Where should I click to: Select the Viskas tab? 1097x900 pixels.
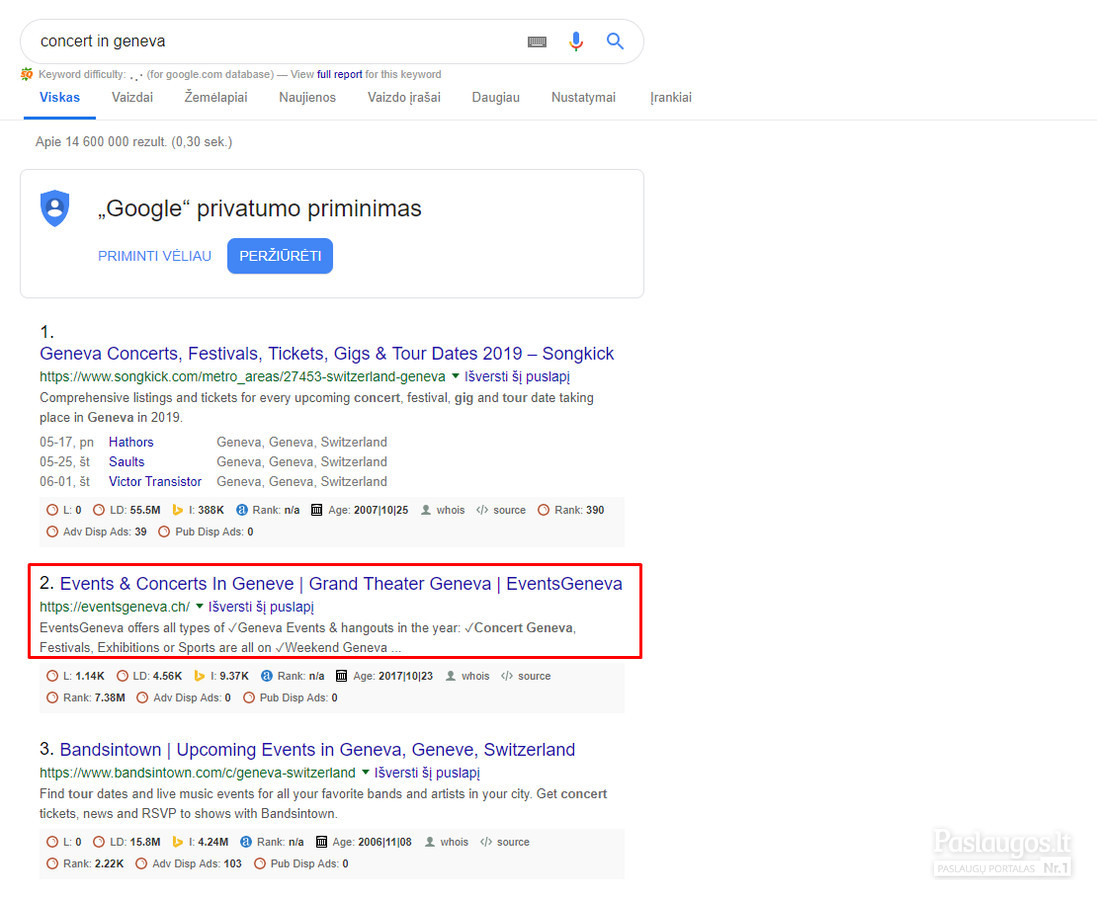point(59,97)
